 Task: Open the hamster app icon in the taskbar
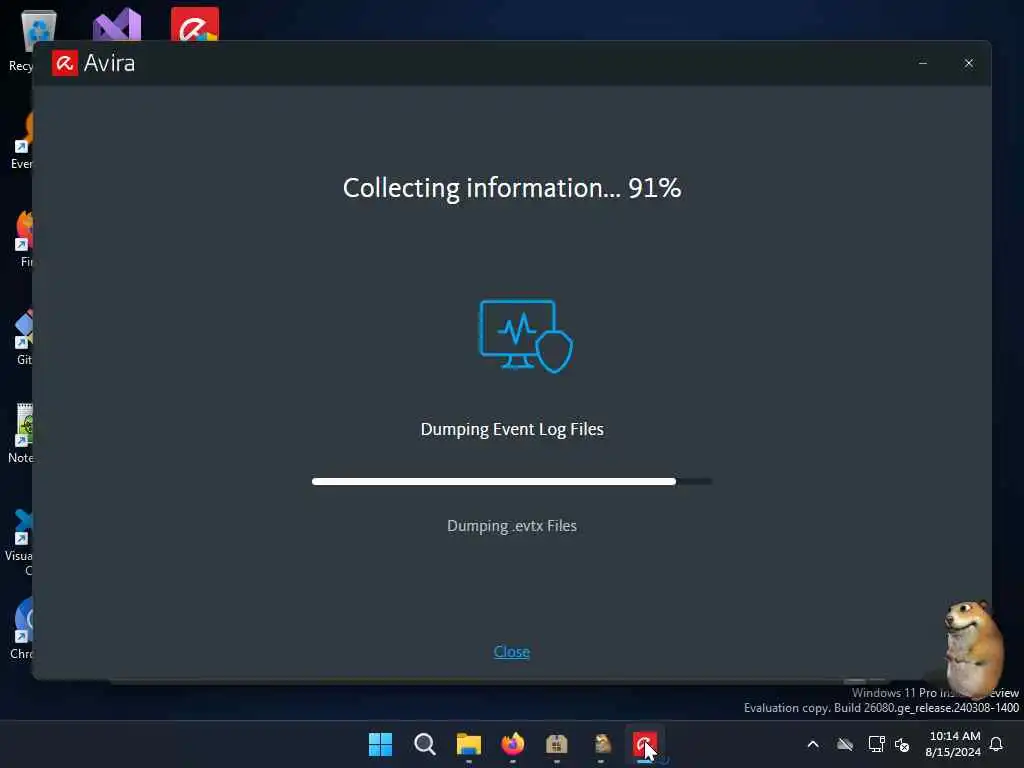[x=601, y=744]
